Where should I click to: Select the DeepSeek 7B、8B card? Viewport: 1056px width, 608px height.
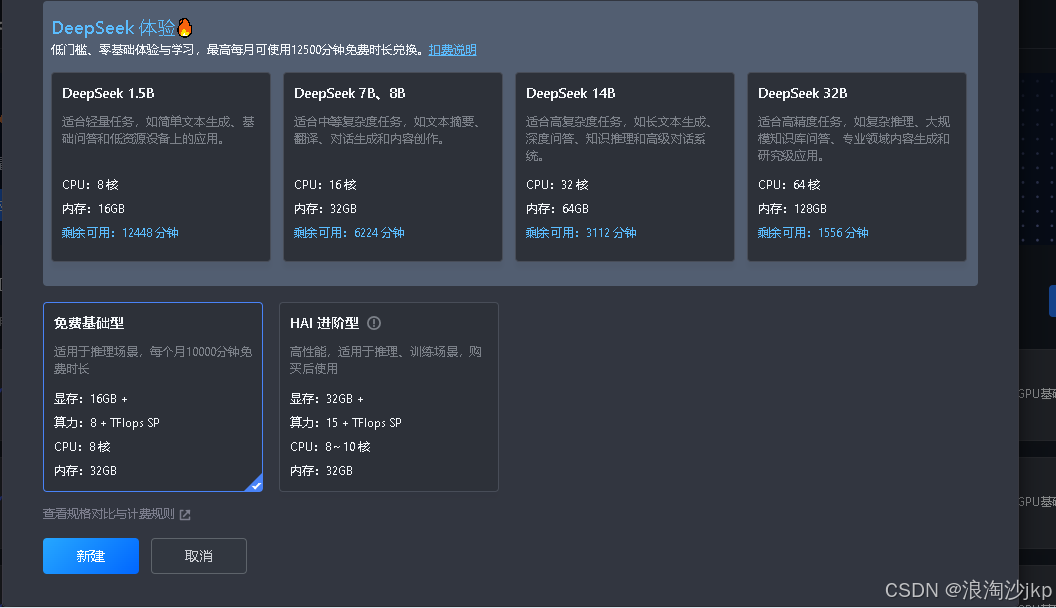[x=393, y=167]
